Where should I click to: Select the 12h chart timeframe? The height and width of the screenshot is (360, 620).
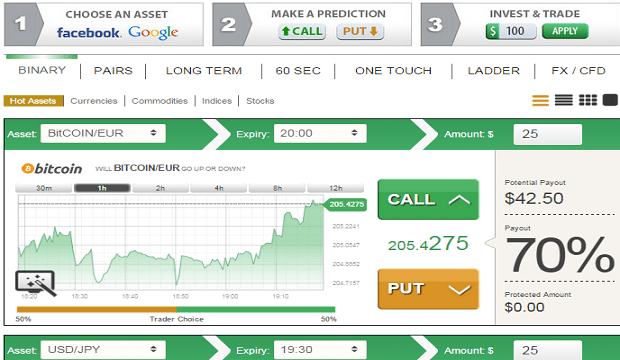(x=335, y=188)
